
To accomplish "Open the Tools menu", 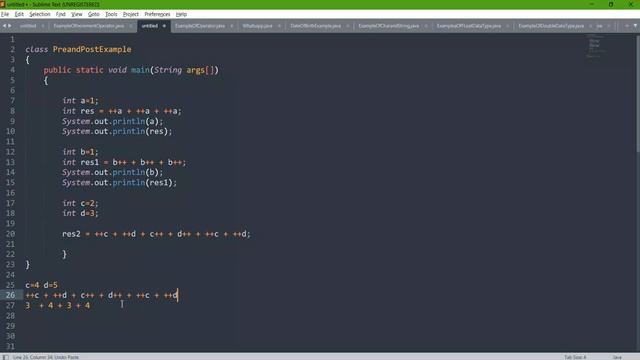I will click(111, 14).
